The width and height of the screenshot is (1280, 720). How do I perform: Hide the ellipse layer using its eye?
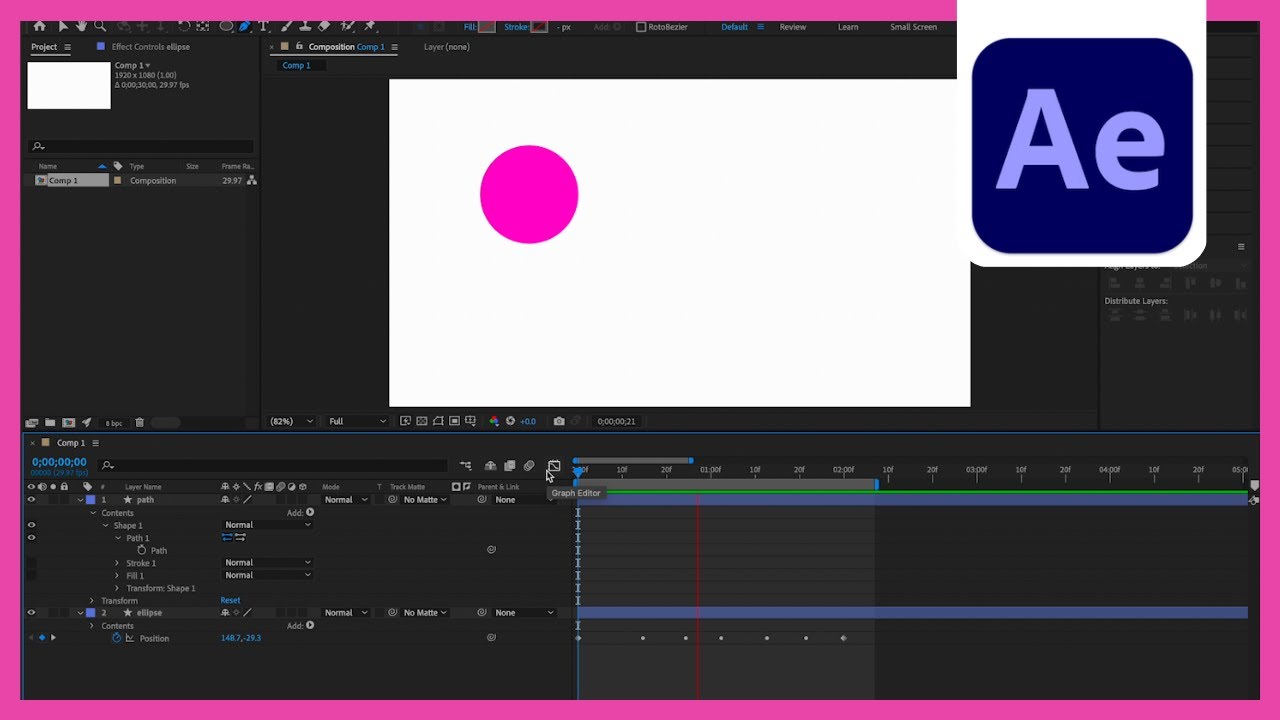click(x=31, y=613)
